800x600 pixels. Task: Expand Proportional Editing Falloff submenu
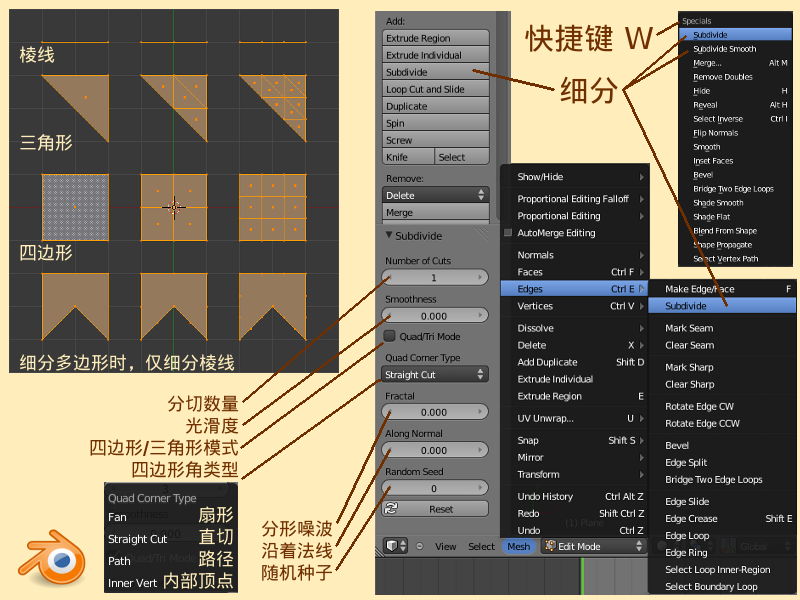pyautogui.click(x=574, y=198)
